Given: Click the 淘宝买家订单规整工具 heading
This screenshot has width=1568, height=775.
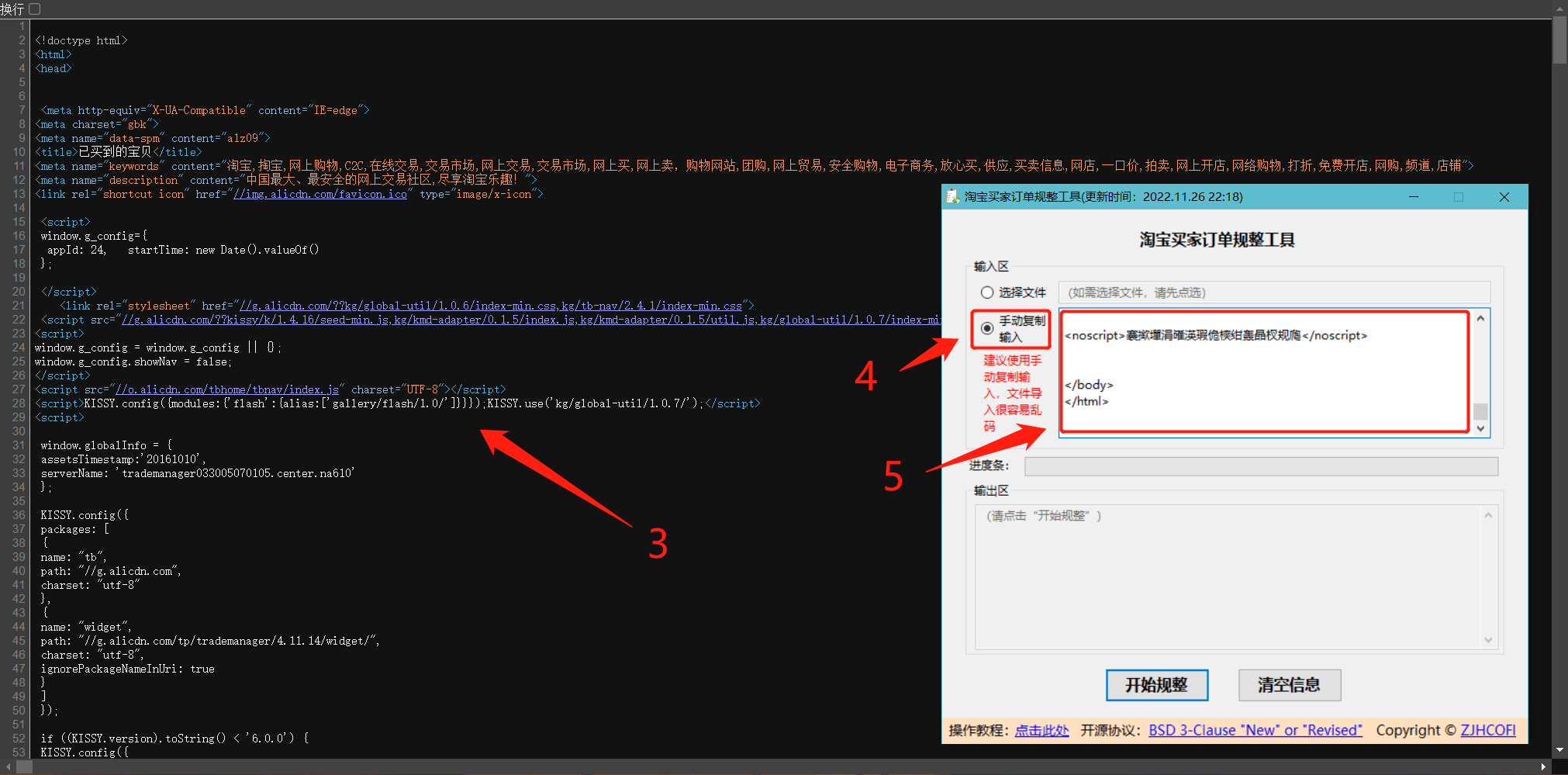Looking at the screenshot, I should coord(1217,240).
